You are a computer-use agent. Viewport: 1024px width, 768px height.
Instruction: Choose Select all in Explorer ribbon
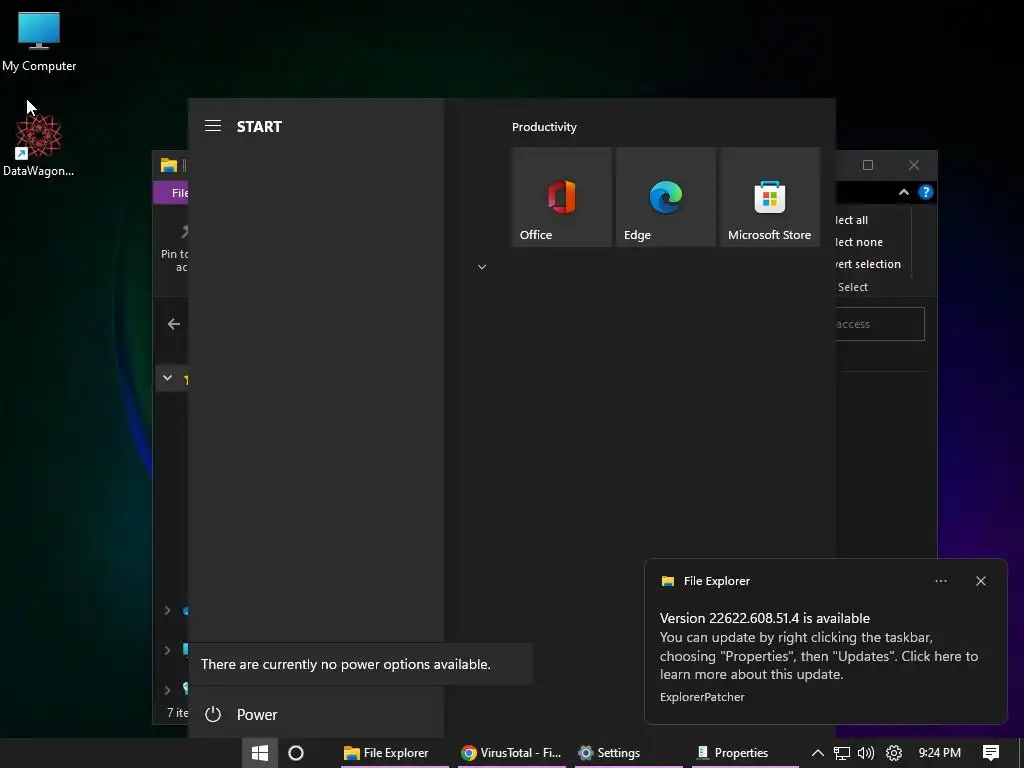point(852,220)
